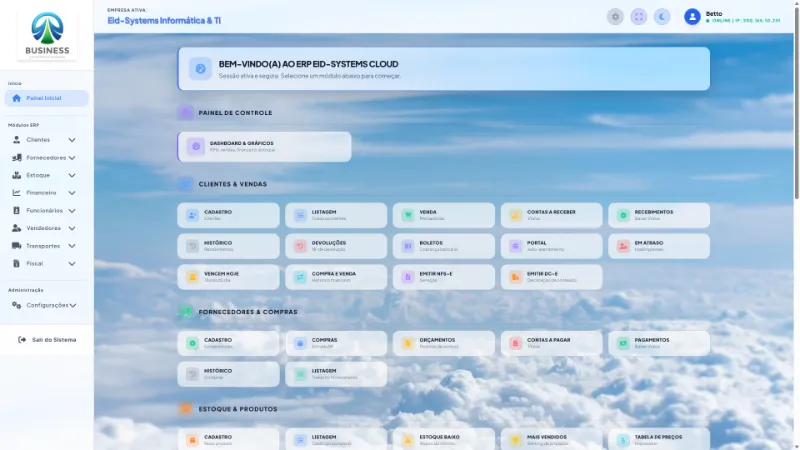The width and height of the screenshot is (800, 450).
Task: Open Cadastro card under Fornecedores & Compras
Action: coord(229,343)
